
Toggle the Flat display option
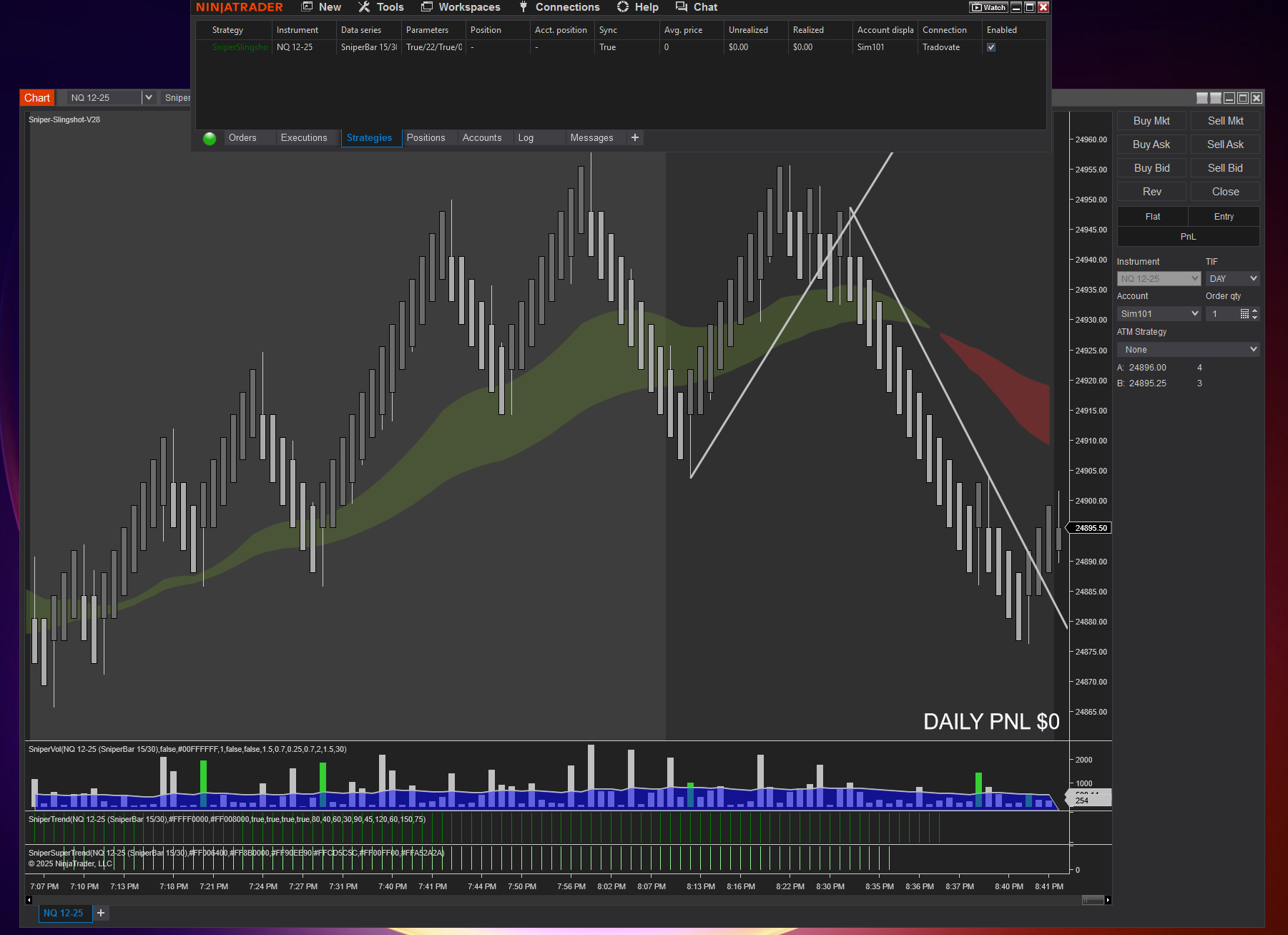point(1152,217)
